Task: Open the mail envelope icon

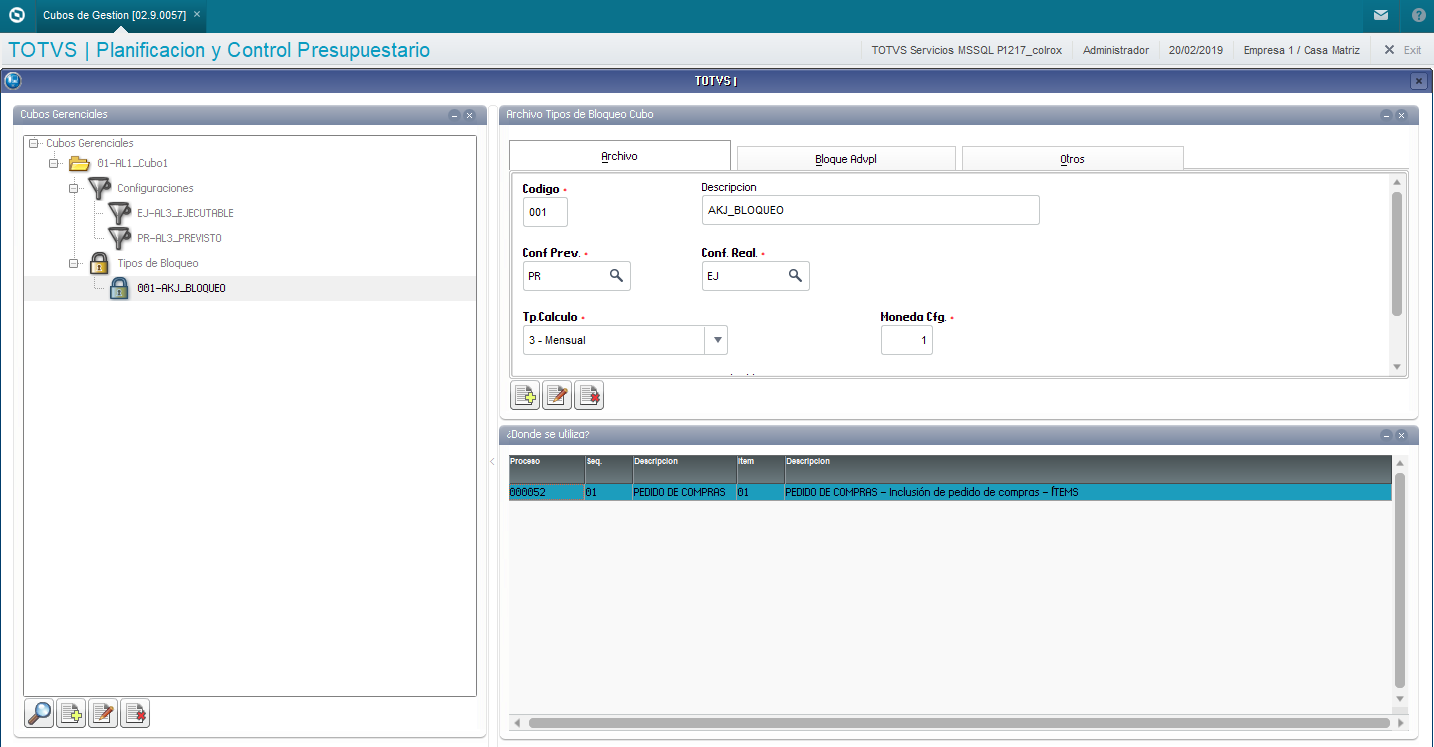Action: 1381,15
